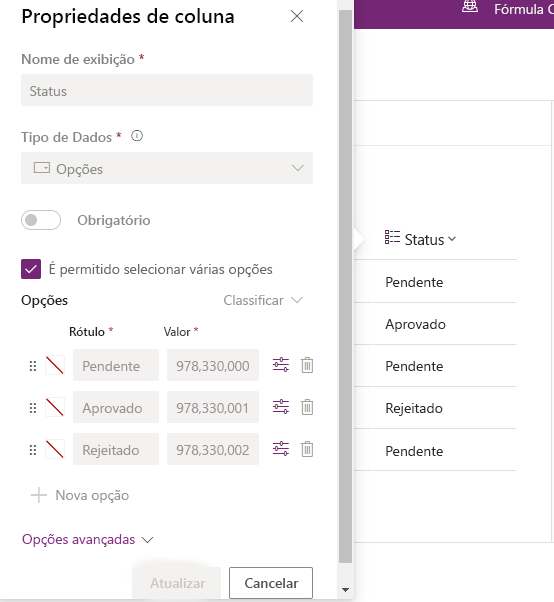Image resolution: width=554 pixels, height=602 pixels.
Task: Delete the Pendente option
Action: tap(307, 365)
